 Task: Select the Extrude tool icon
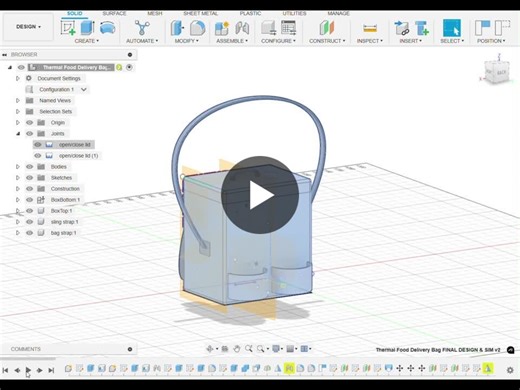88,28
